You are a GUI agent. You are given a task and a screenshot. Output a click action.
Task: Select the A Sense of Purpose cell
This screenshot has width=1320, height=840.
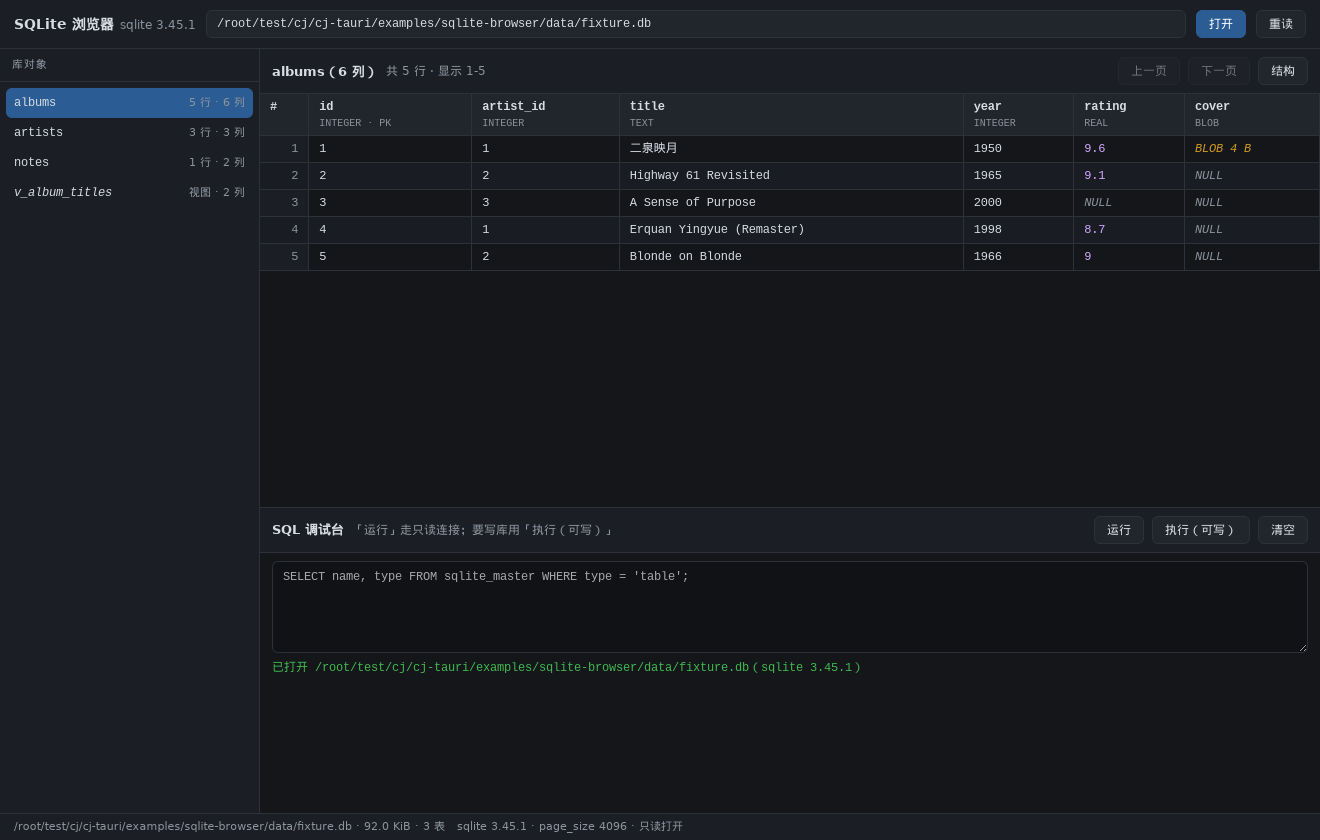click(x=791, y=203)
